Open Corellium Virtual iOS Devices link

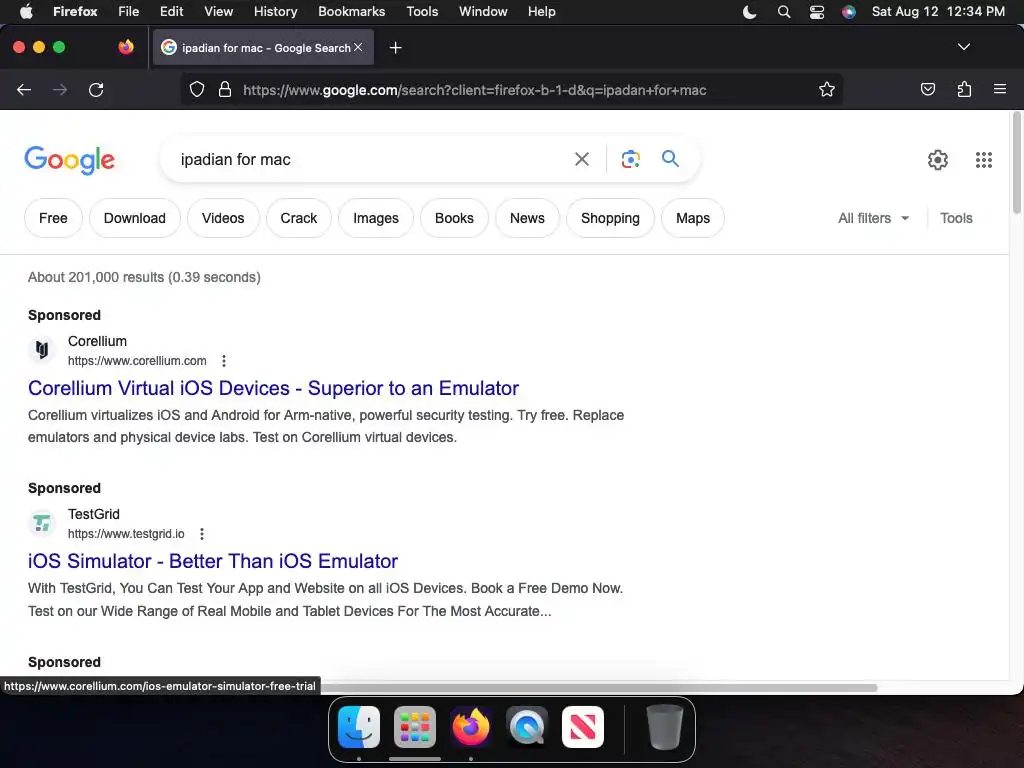click(273, 388)
